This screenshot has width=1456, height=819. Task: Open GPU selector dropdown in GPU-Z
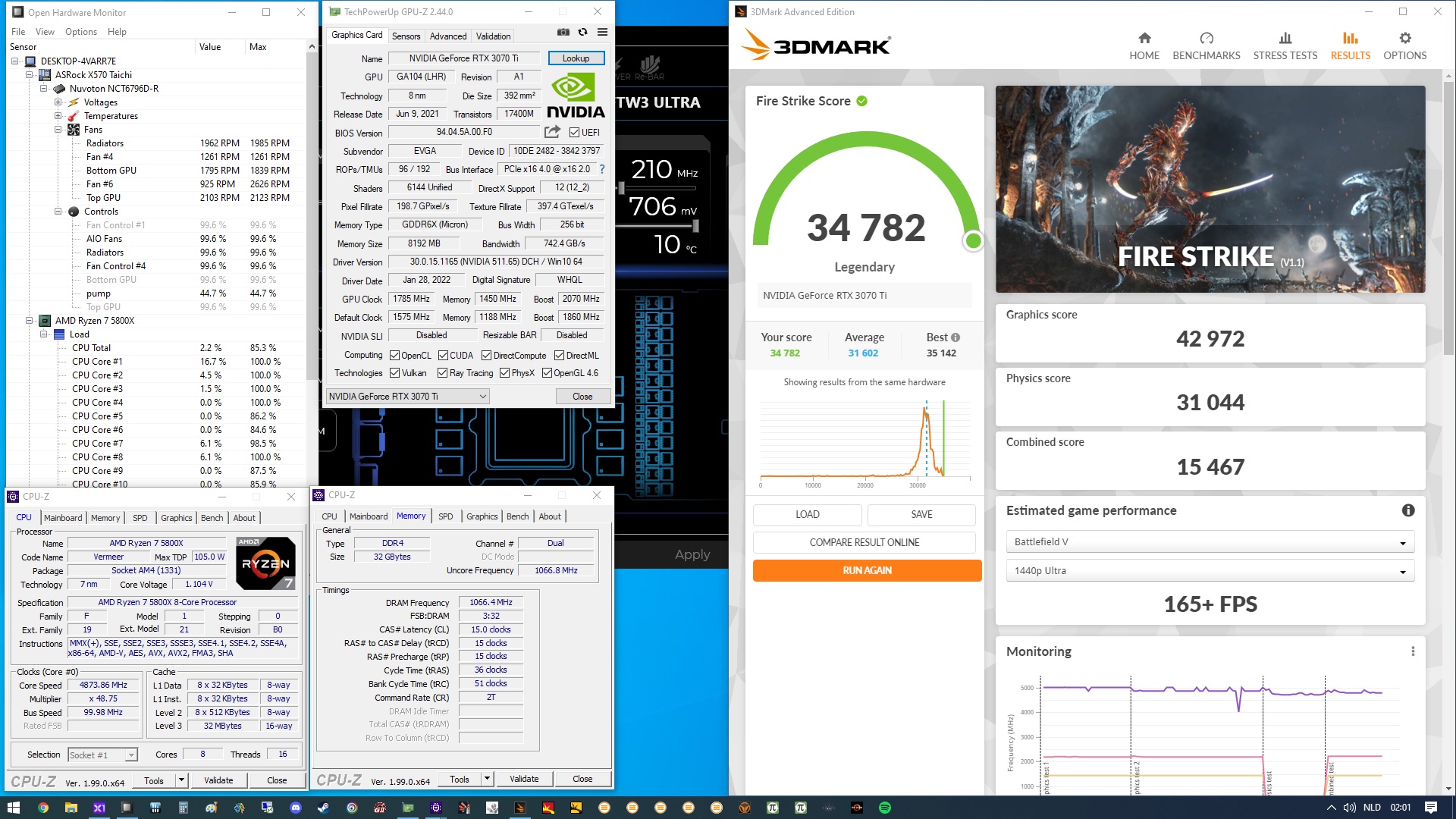click(x=407, y=396)
